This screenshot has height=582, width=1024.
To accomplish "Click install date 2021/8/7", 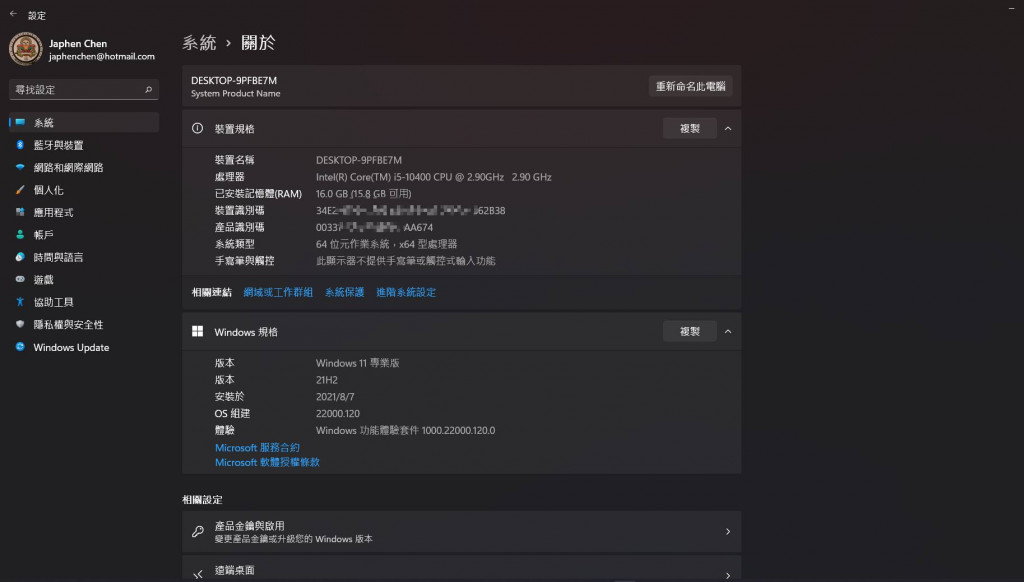I will click(x=335, y=396).
